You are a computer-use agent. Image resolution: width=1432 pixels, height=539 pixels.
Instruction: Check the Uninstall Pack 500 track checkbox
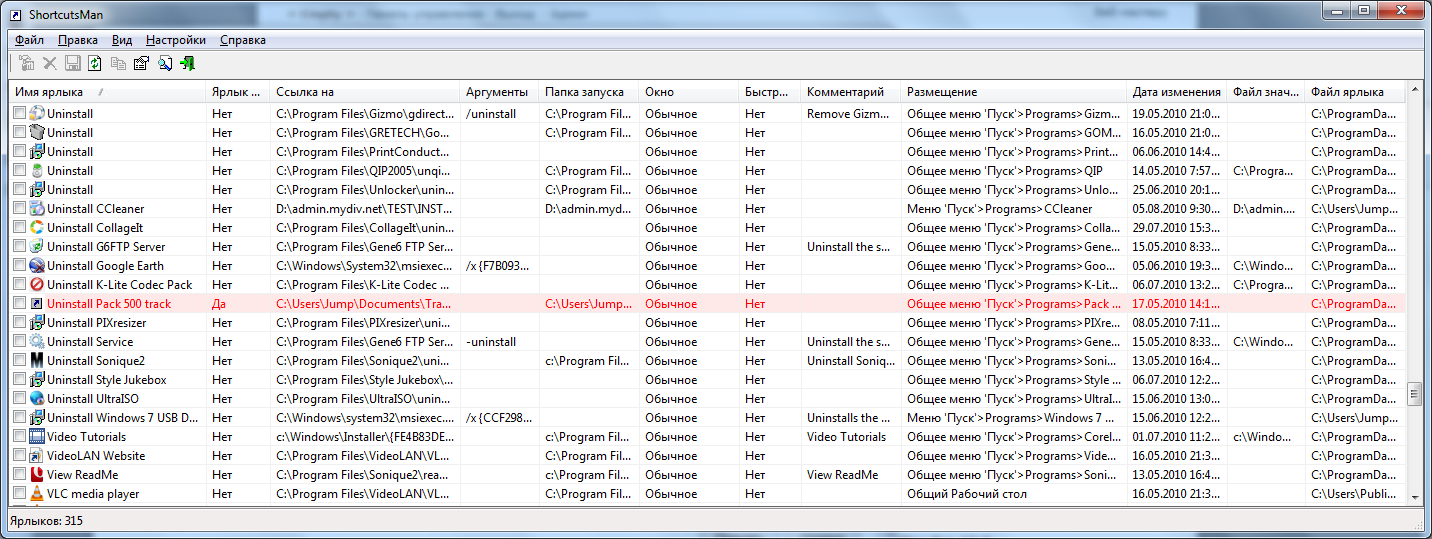click(x=19, y=304)
